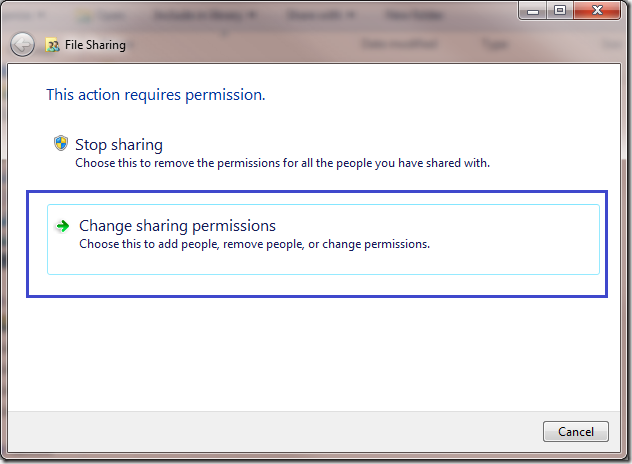Click the green arrow icon
Viewport: 632px width, 464px height.
click(63, 226)
